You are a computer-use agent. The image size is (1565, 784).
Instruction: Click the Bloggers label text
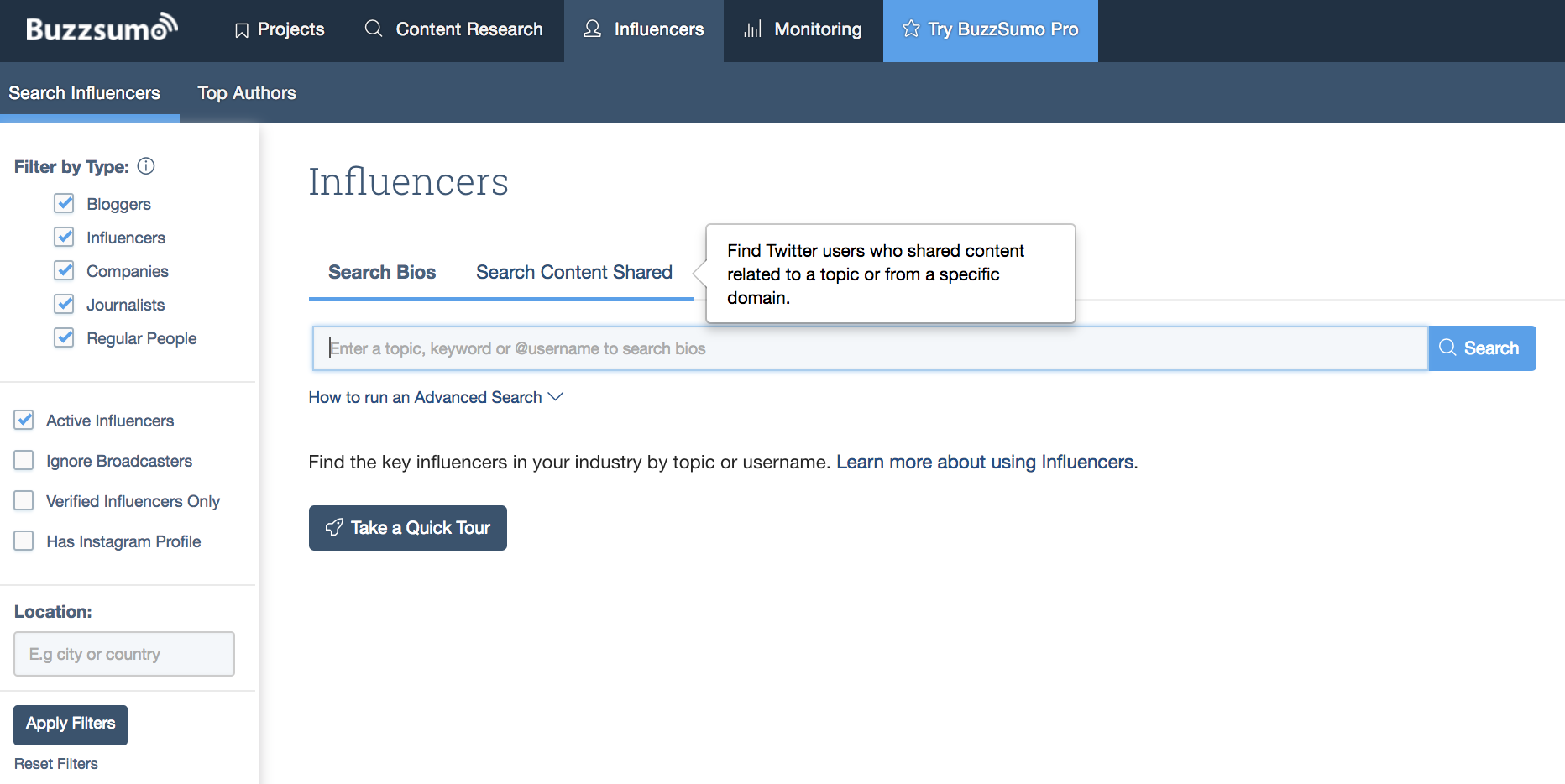coord(118,204)
